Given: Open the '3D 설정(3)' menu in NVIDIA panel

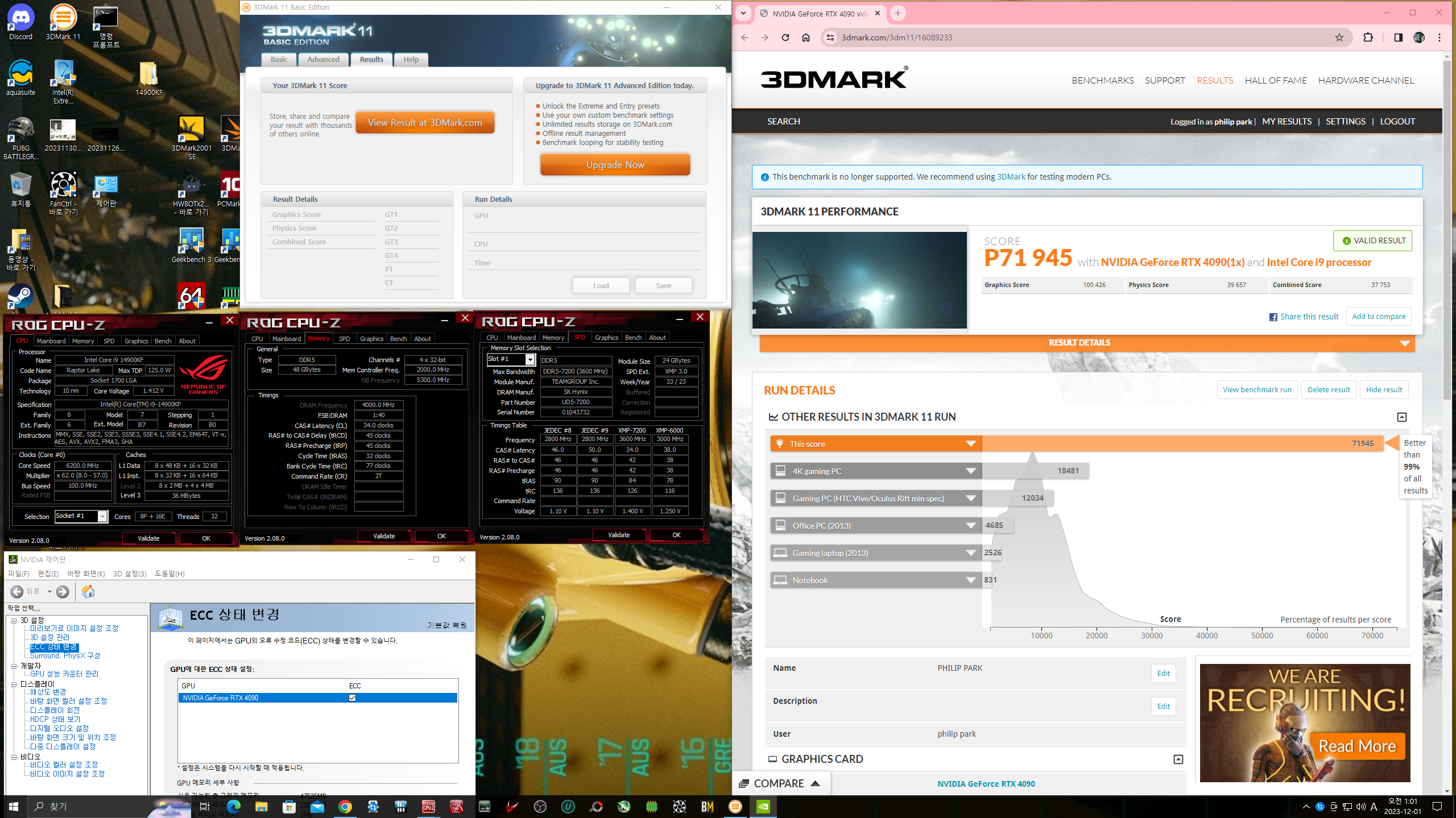Looking at the screenshot, I should click(x=130, y=574).
